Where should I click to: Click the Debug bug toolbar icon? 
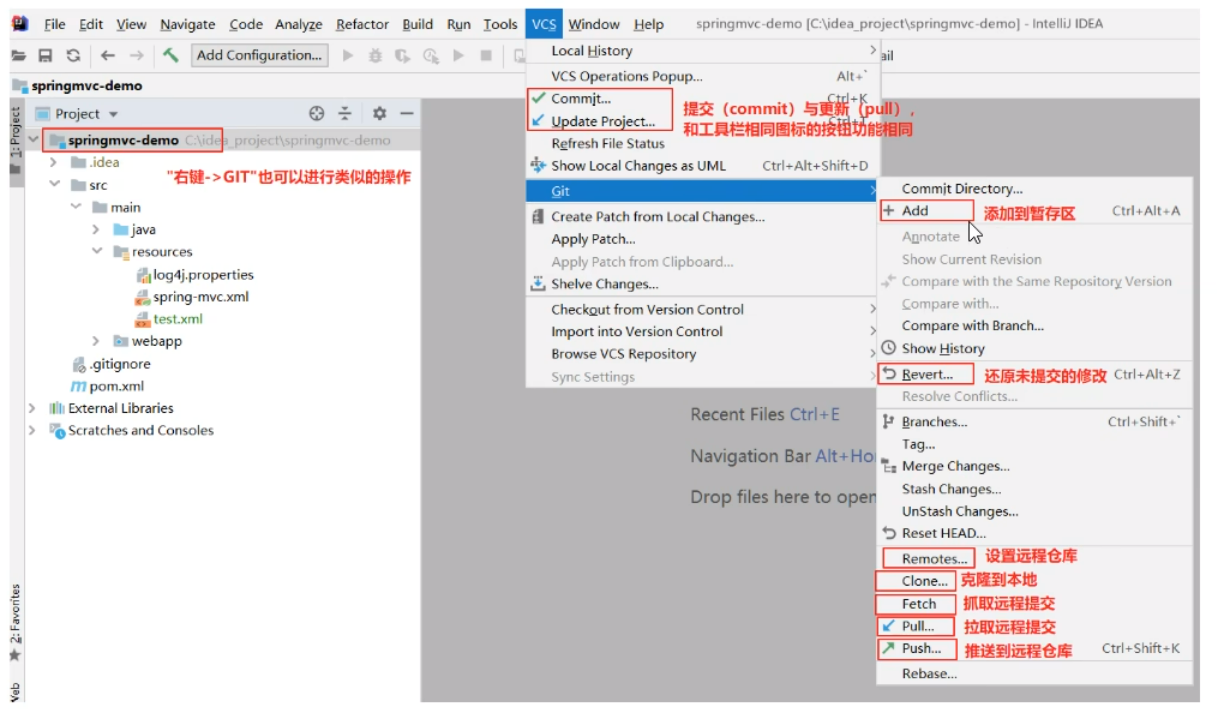click(375, 56)
